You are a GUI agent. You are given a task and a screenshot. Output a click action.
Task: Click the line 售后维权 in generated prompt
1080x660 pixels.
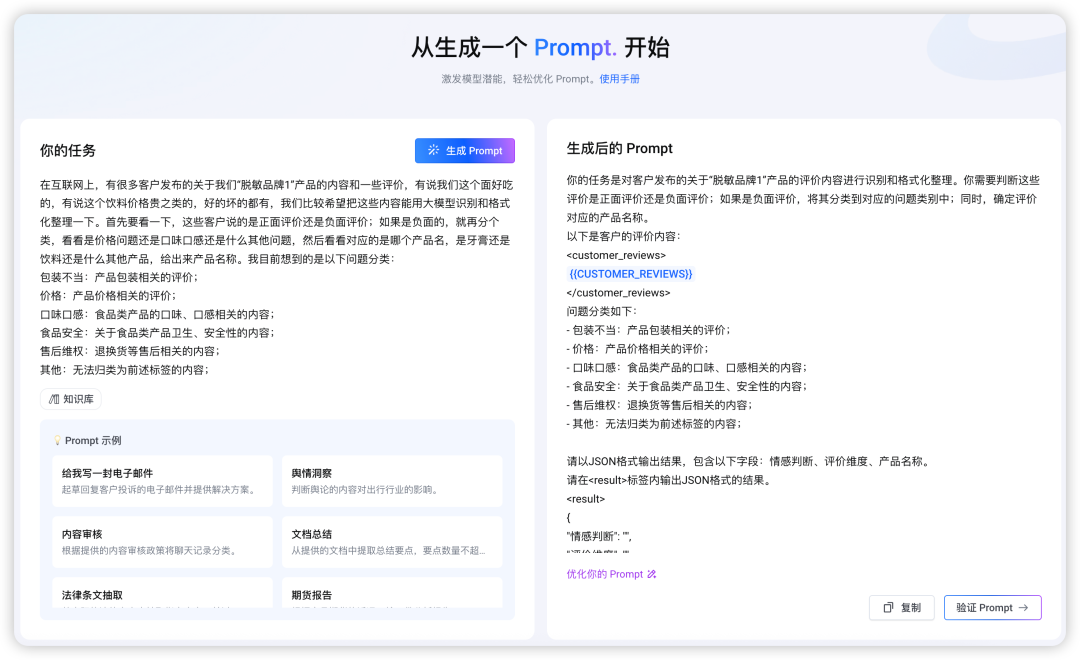click(x=659, y=405)
